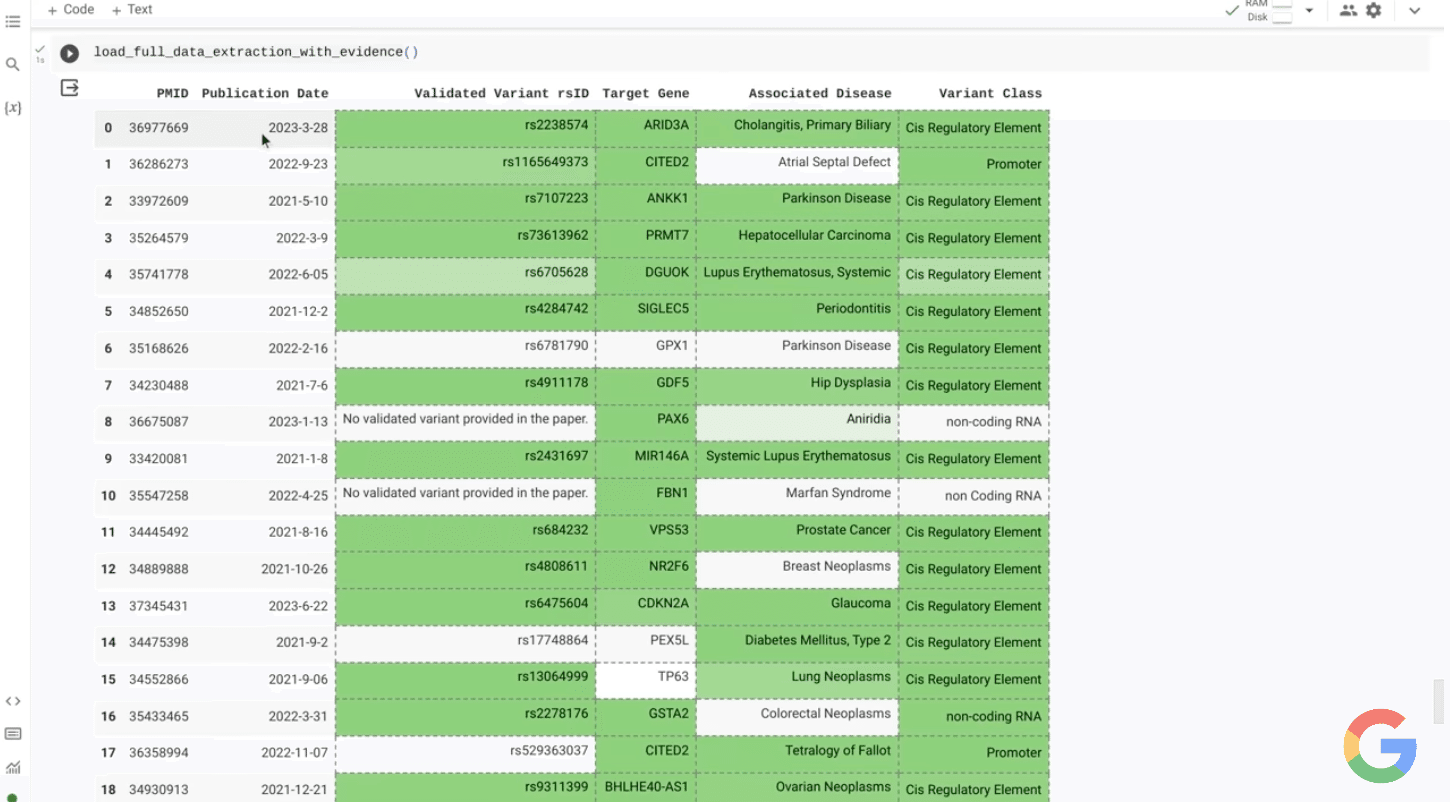Screen dimensions: 1450x802
Task: Click the Associated Disease column header
Action: (x=819, y=93)
